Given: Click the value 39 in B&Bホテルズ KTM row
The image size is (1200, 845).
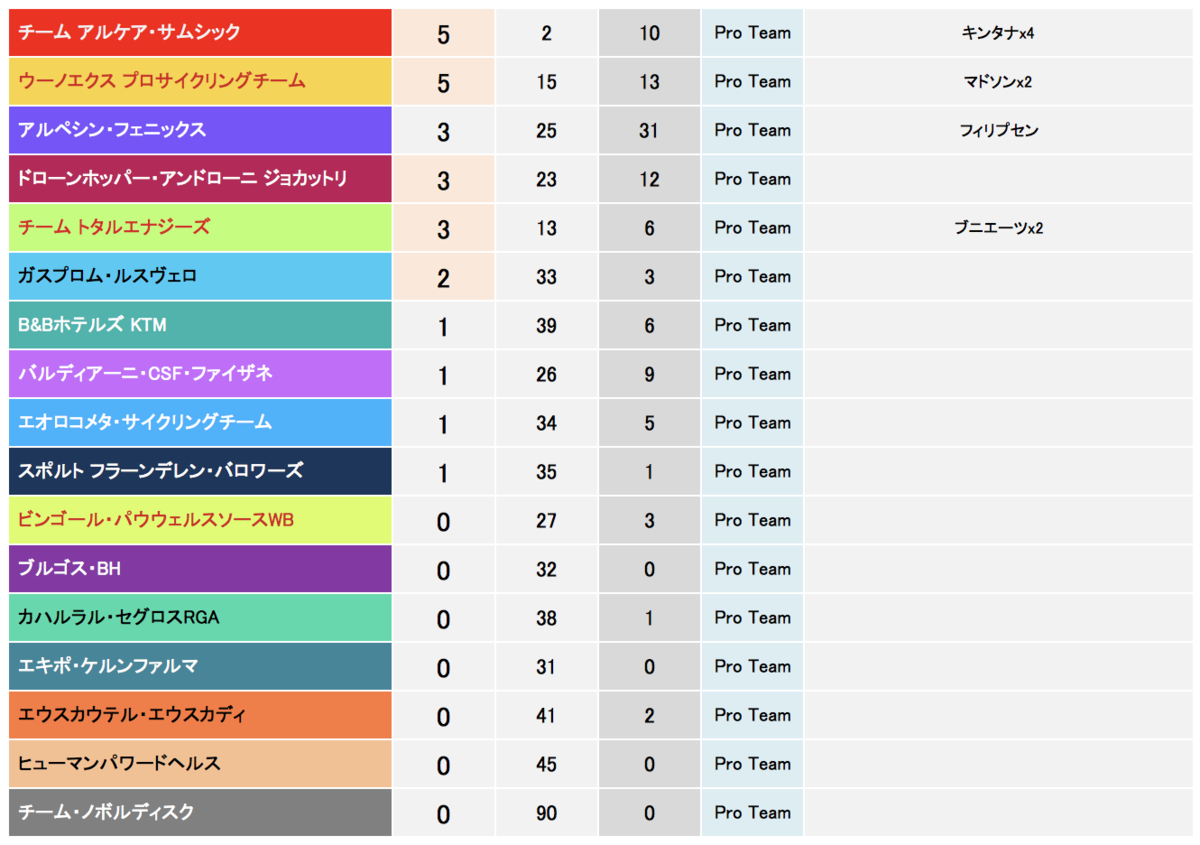Looking at the screenshot, I should coord(546,326).
